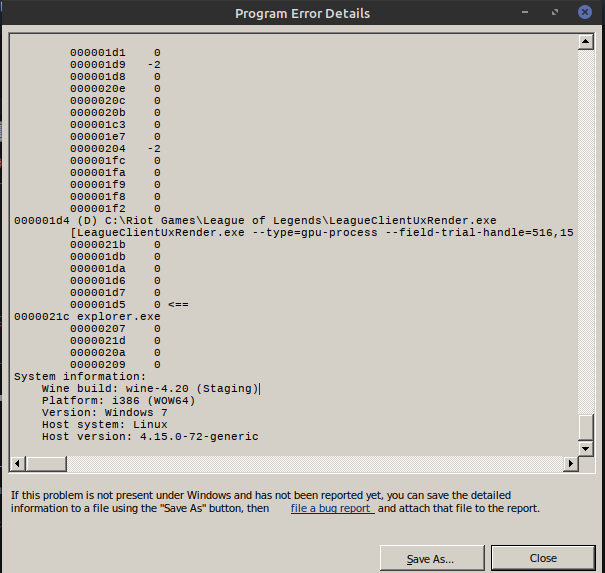Screen dimensions: 605x573
Task: Click the Close button
Action: tap(543, 558)
